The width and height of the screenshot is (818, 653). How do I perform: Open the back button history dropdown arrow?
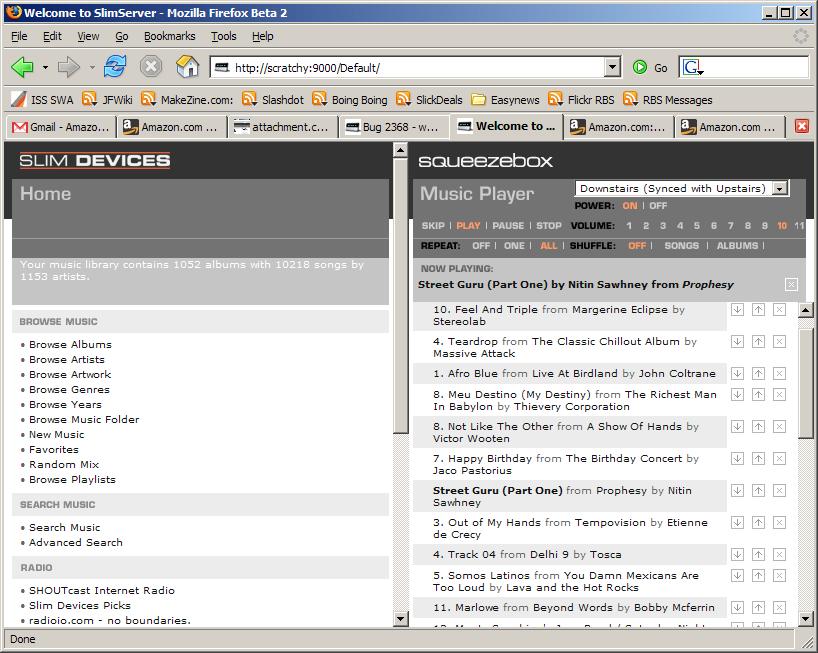coord(45,67)
